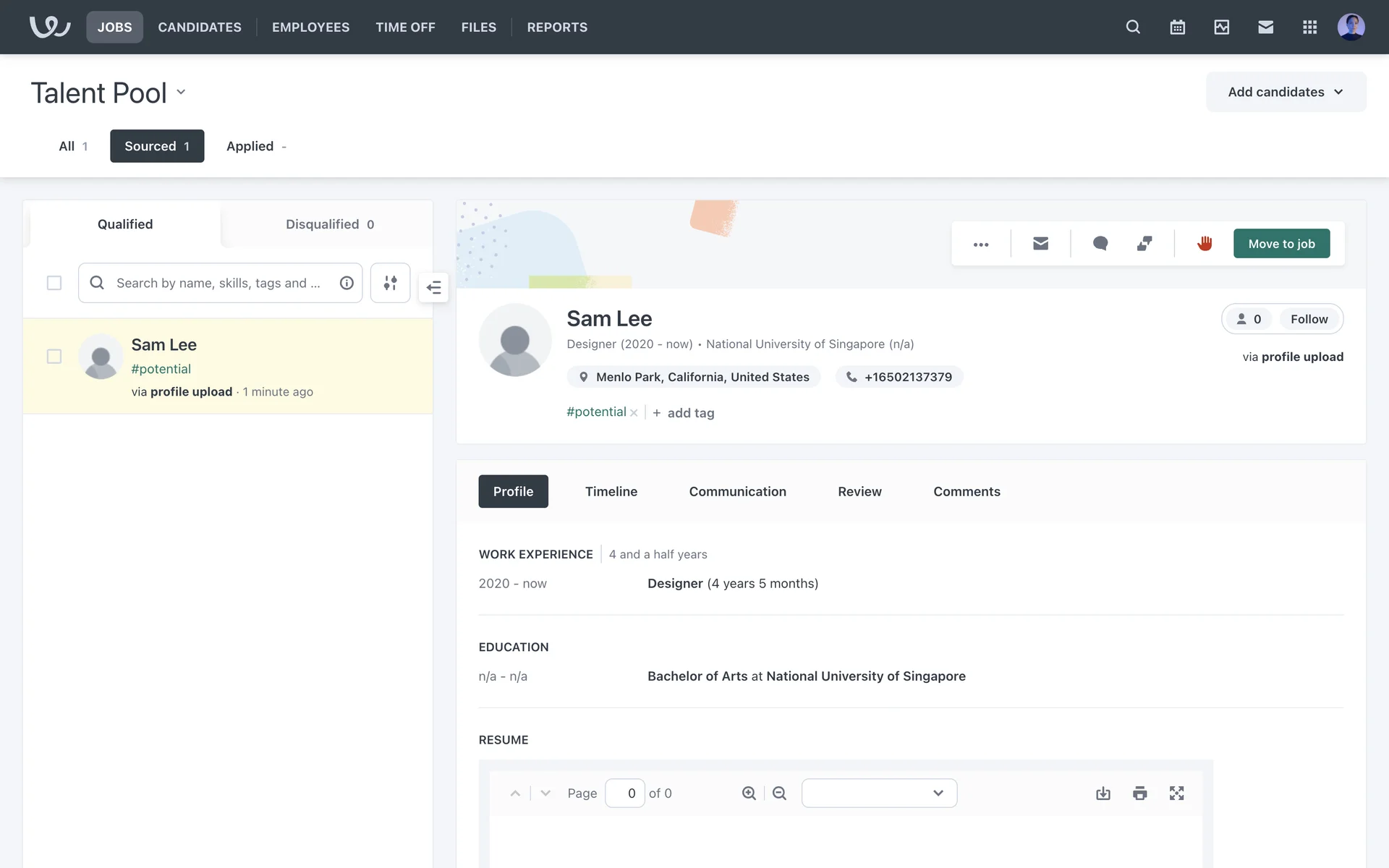Open the email candidate envelope icon

[x=1040, y=244]
